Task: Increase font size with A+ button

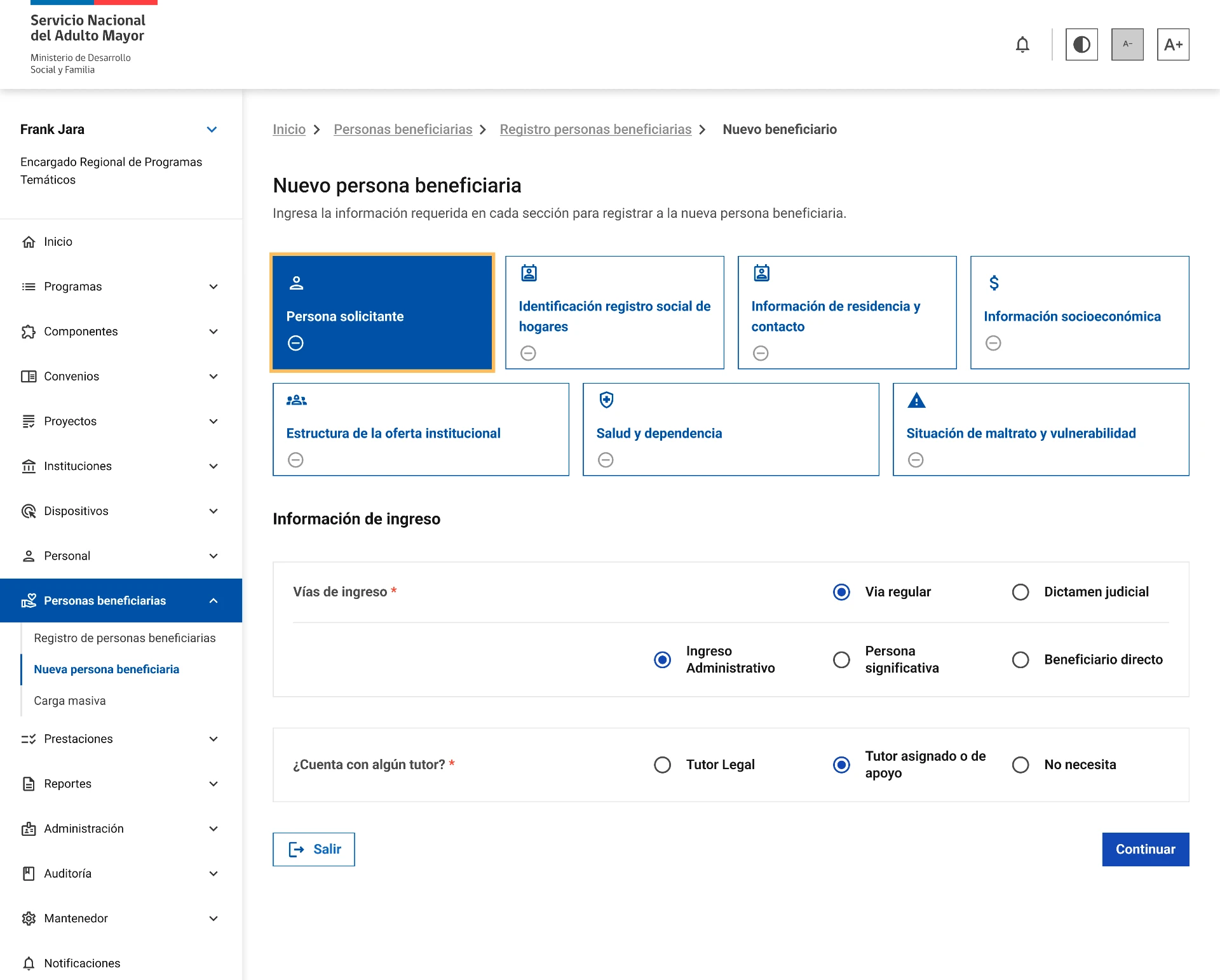Action: (1173, 44)
